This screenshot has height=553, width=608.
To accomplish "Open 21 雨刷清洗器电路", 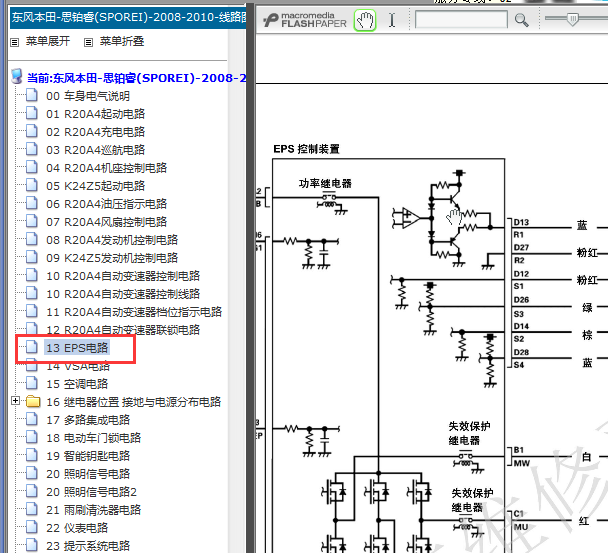I will click(x=93, y=510).
